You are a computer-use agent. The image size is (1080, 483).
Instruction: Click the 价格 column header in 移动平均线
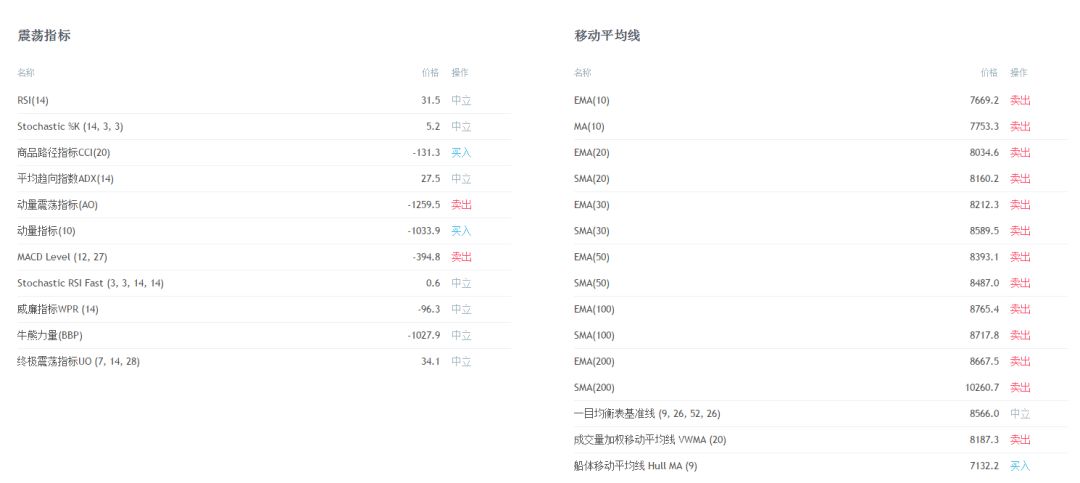[x=989, y=73]
